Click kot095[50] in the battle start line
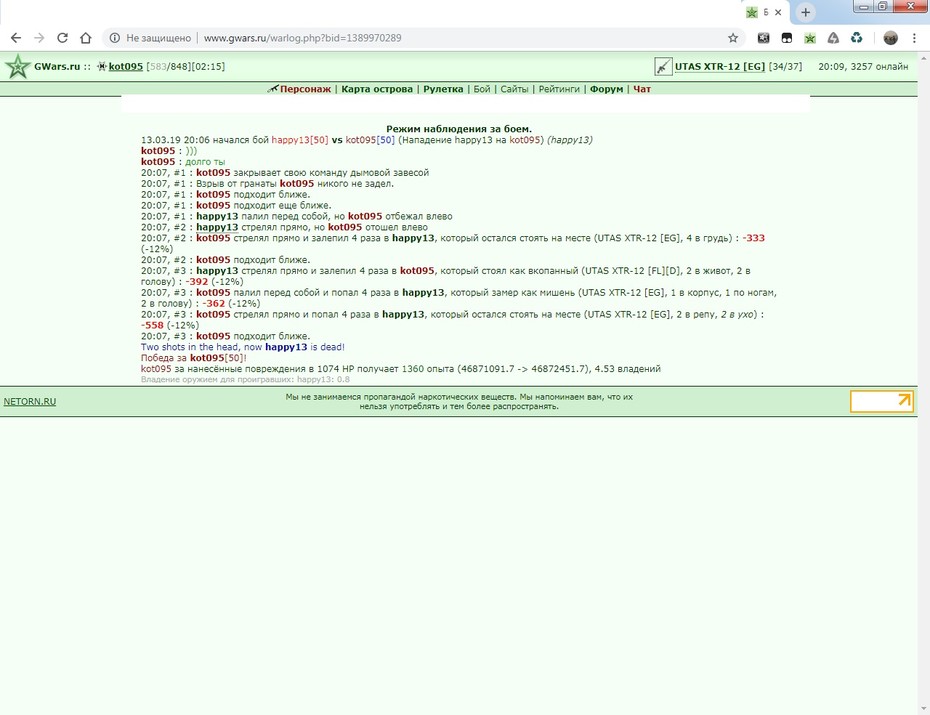Screen dimensions: 930x715 point(370,140)
